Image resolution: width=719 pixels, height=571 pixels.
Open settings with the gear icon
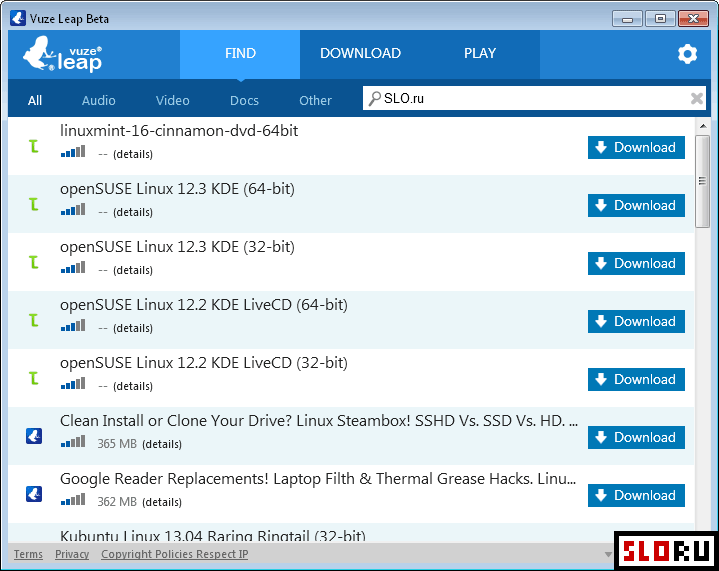(687, 54)
